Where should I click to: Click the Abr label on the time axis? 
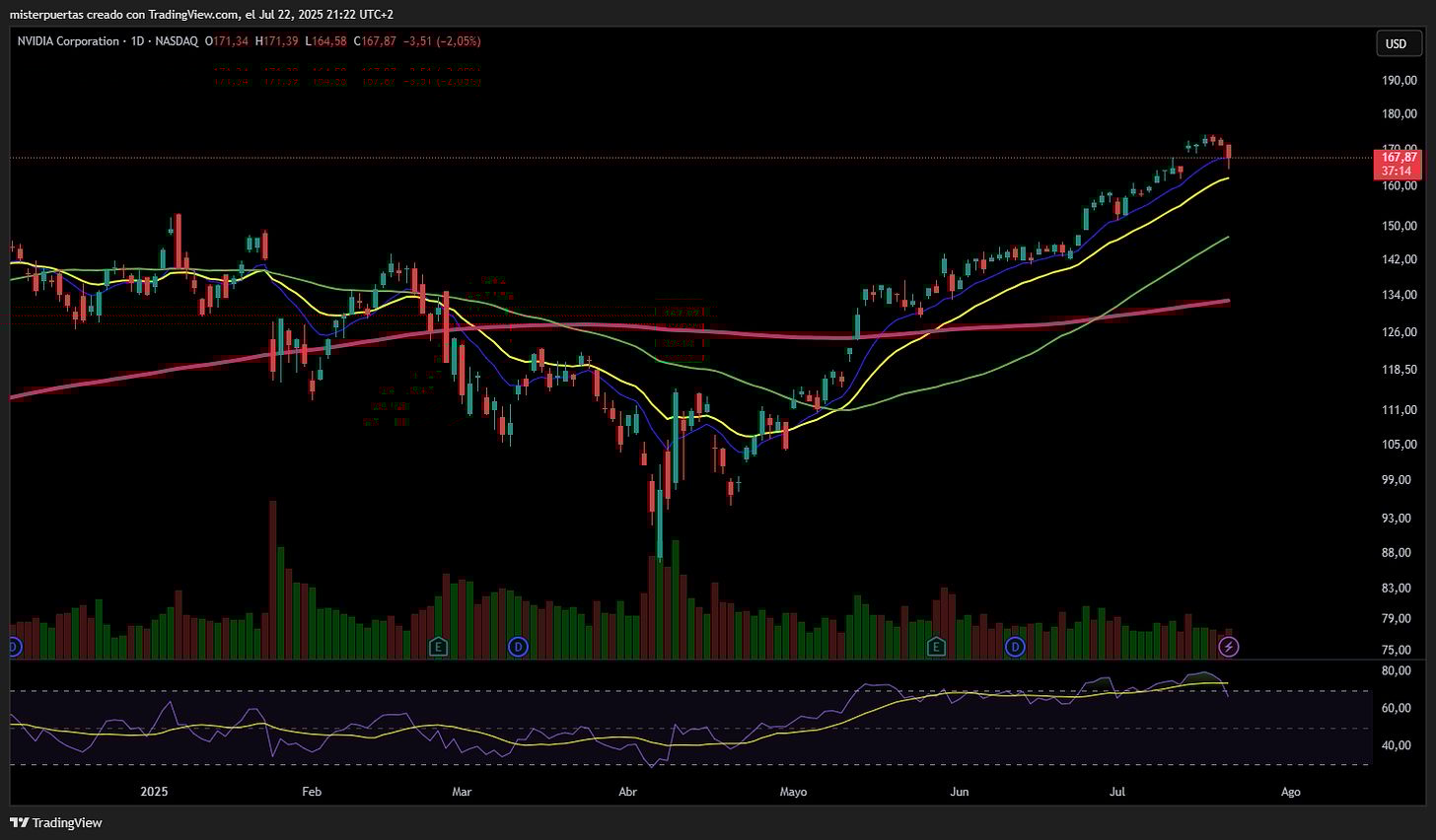(x=627, y=792)
